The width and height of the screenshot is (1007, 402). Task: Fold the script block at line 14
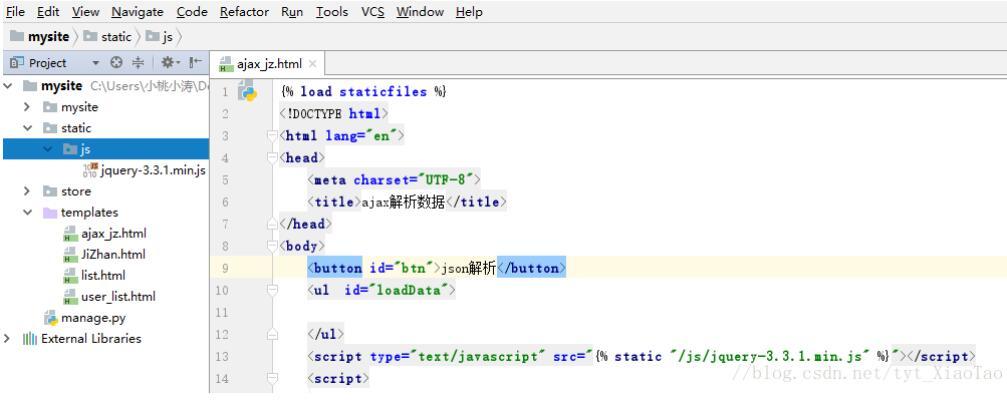pos(272,379)
